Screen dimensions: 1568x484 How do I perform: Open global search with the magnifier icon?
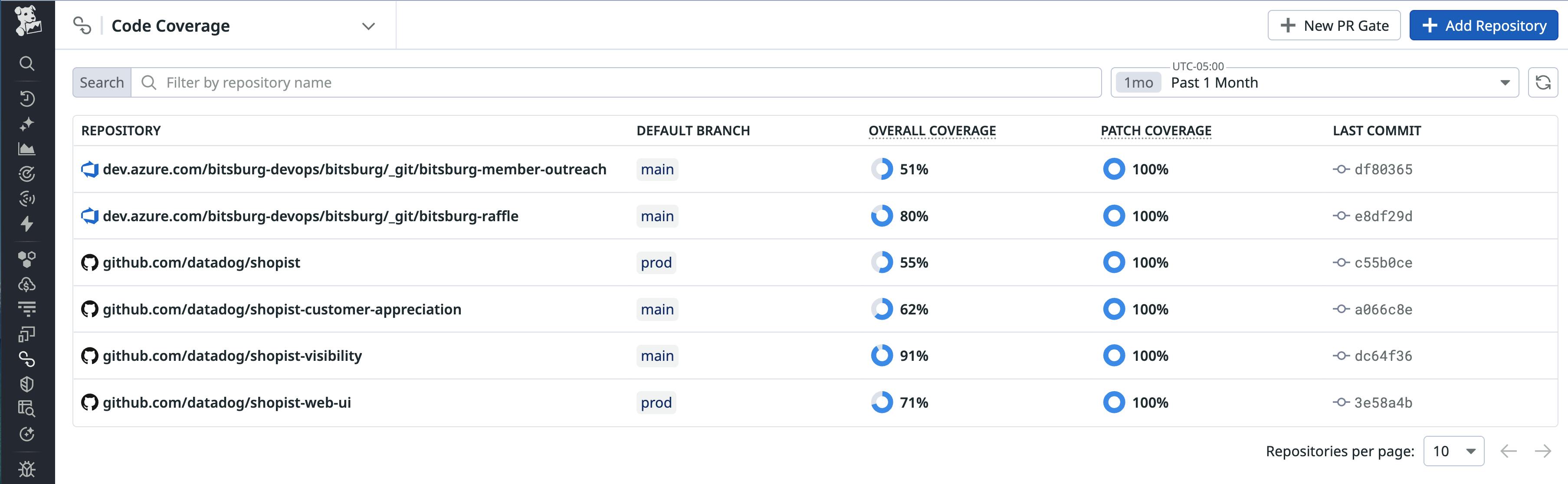click(27, 63)
